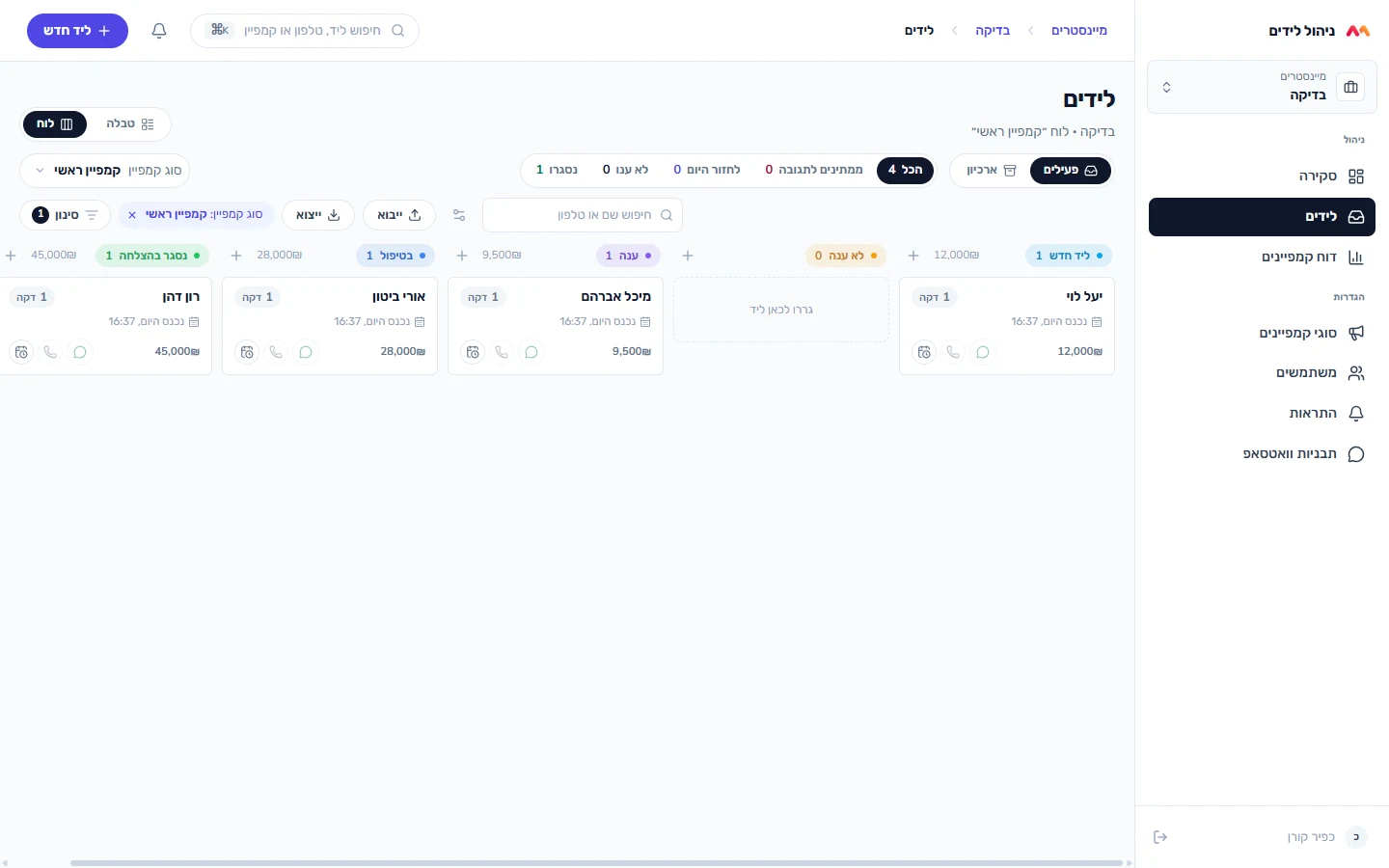Open the schedule icon on אורי ביטון card
This screenshot has height=868, width=1389.
247,352
